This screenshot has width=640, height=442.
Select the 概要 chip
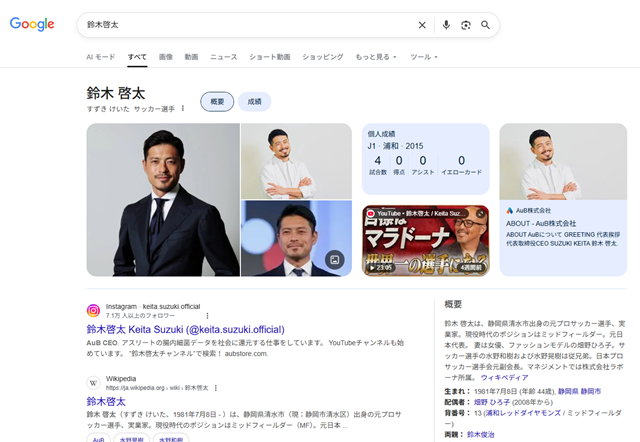pos(217,102)
